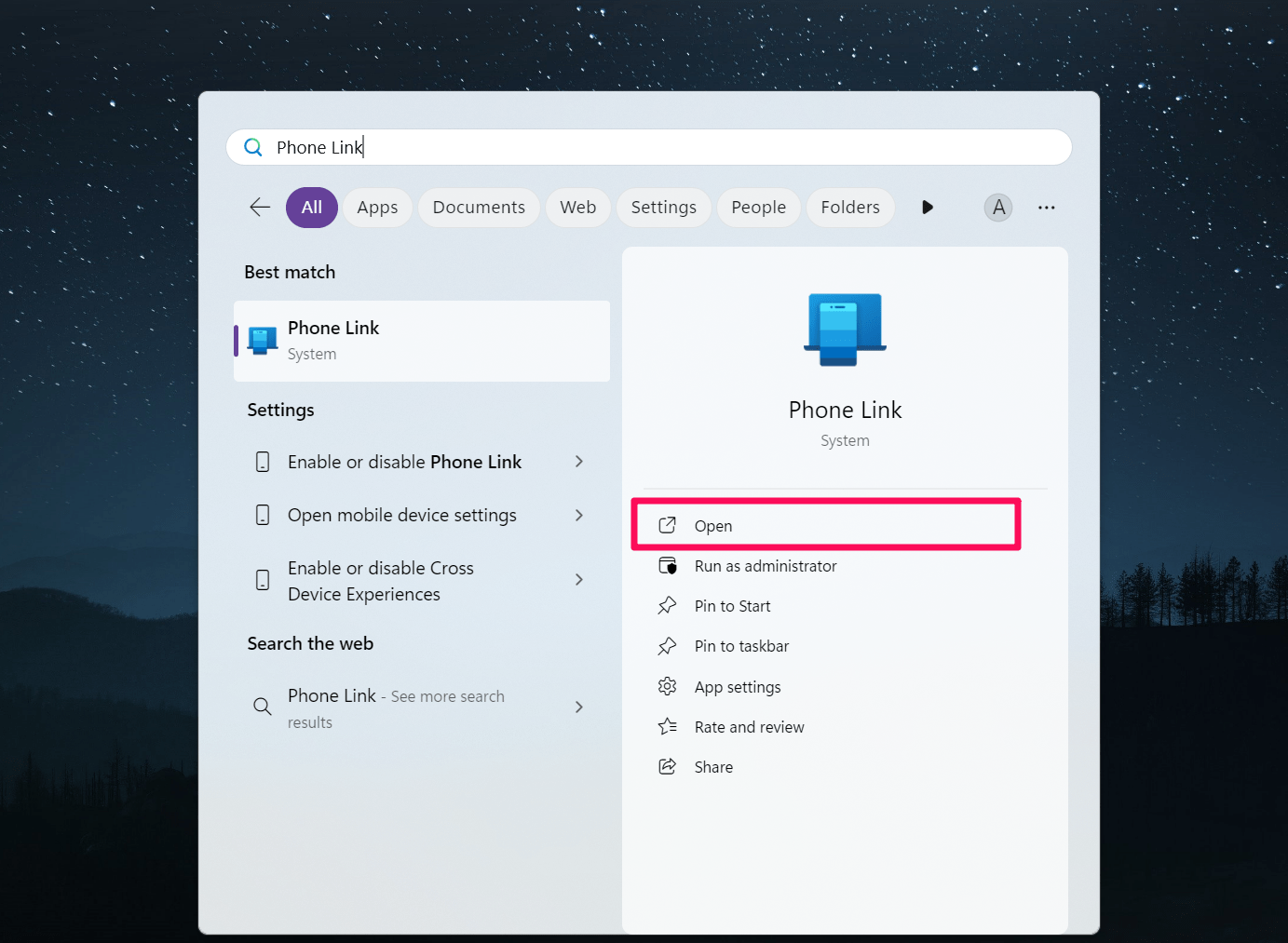This screenshot has height=943, width=1288.
Task: Switch to the Web filter tab
Action: (578, 207)
